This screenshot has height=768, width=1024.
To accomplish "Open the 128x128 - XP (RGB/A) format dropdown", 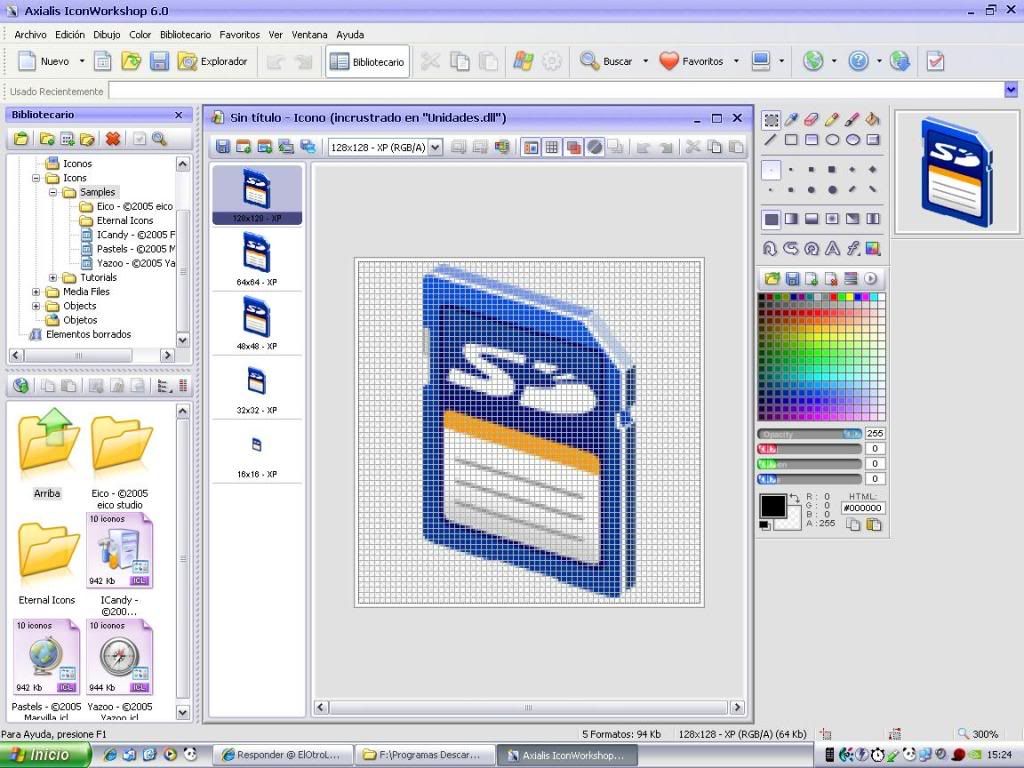I will [x=436, y=147].
